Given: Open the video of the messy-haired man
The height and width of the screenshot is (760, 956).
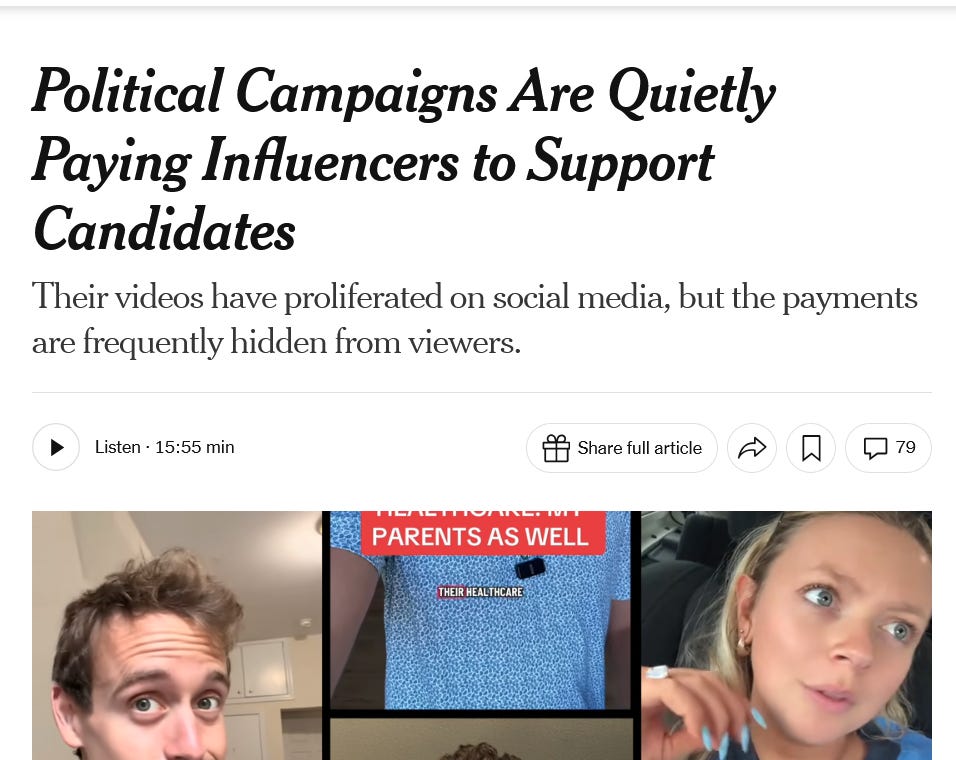Looking at the screenshot, I should click(x=177, y=635).
